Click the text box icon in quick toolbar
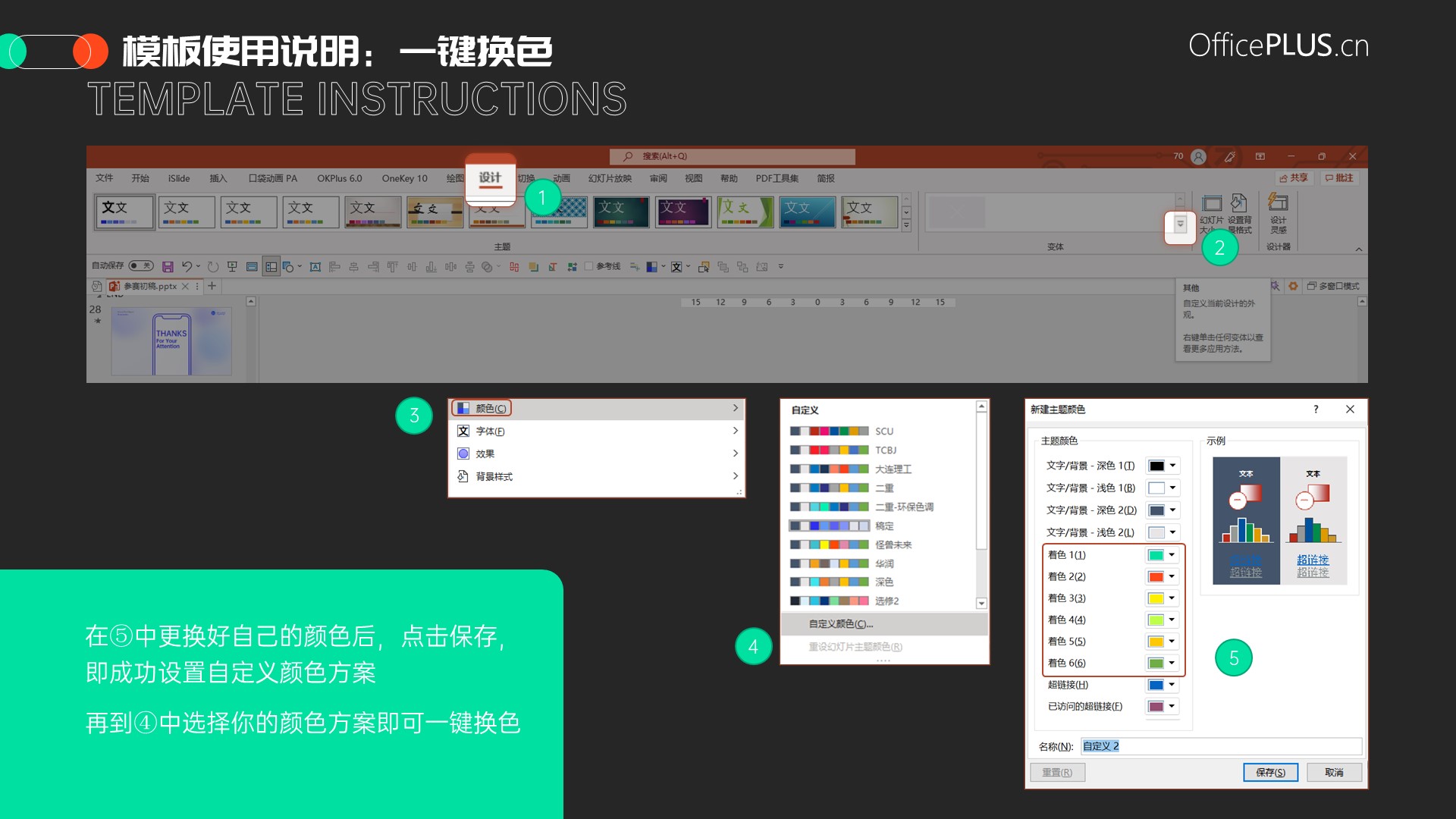 pos(315,266)
